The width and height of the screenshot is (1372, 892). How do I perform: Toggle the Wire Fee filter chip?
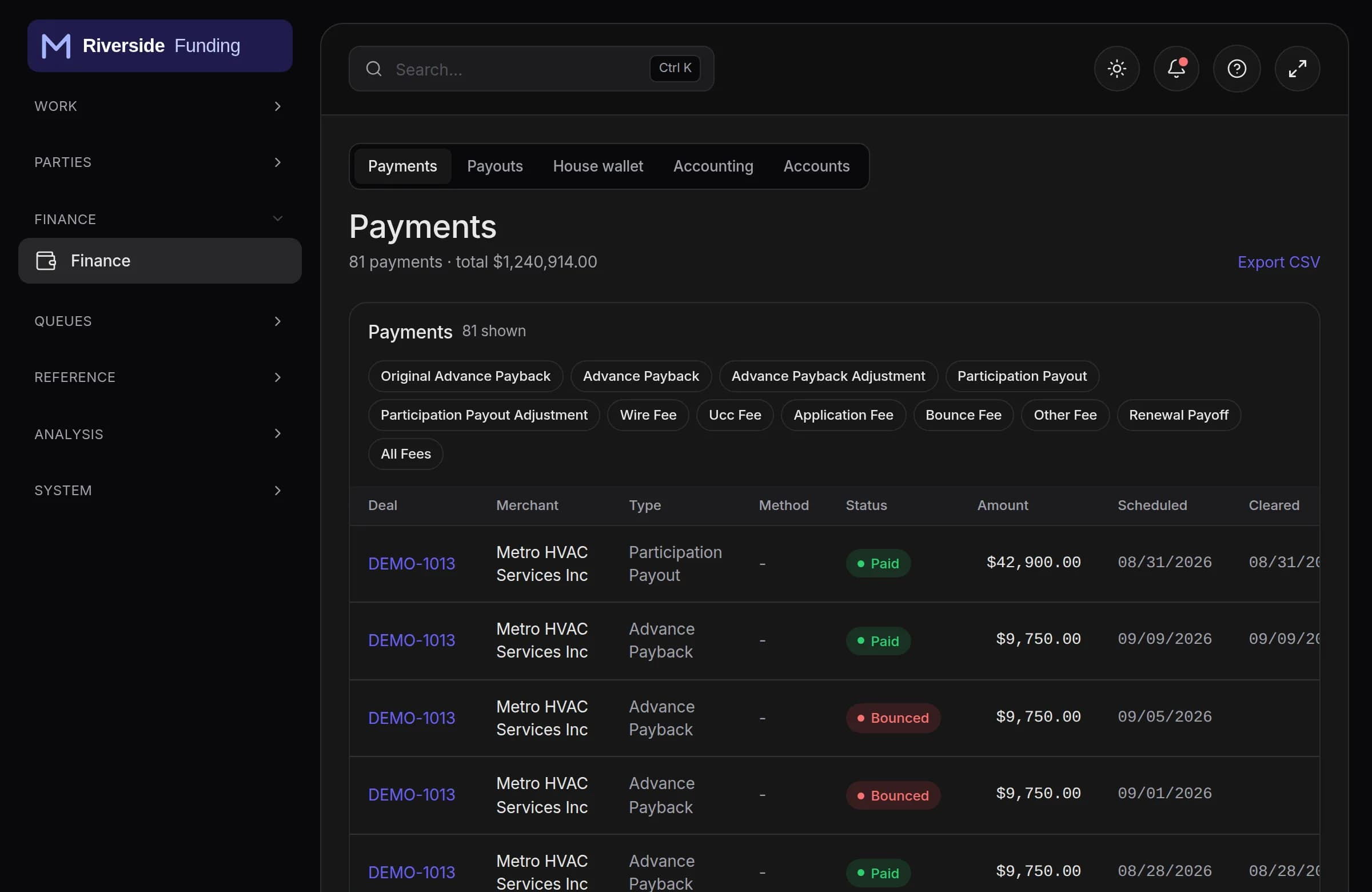[648, 415]
